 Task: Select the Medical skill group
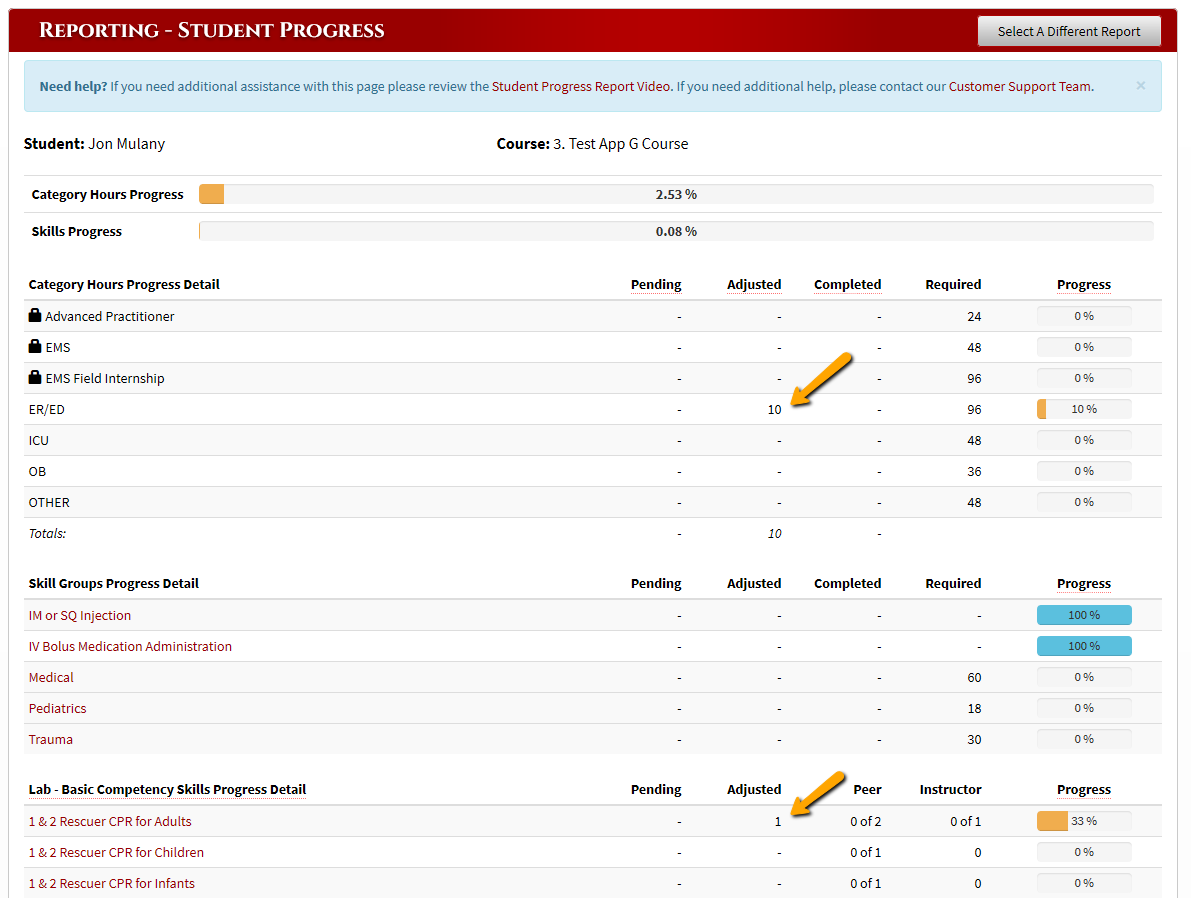tap(51, 677)
